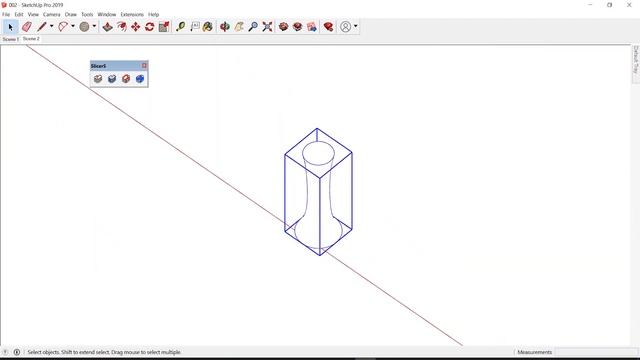Open Extension Manager ruby icon

(328, 27)
